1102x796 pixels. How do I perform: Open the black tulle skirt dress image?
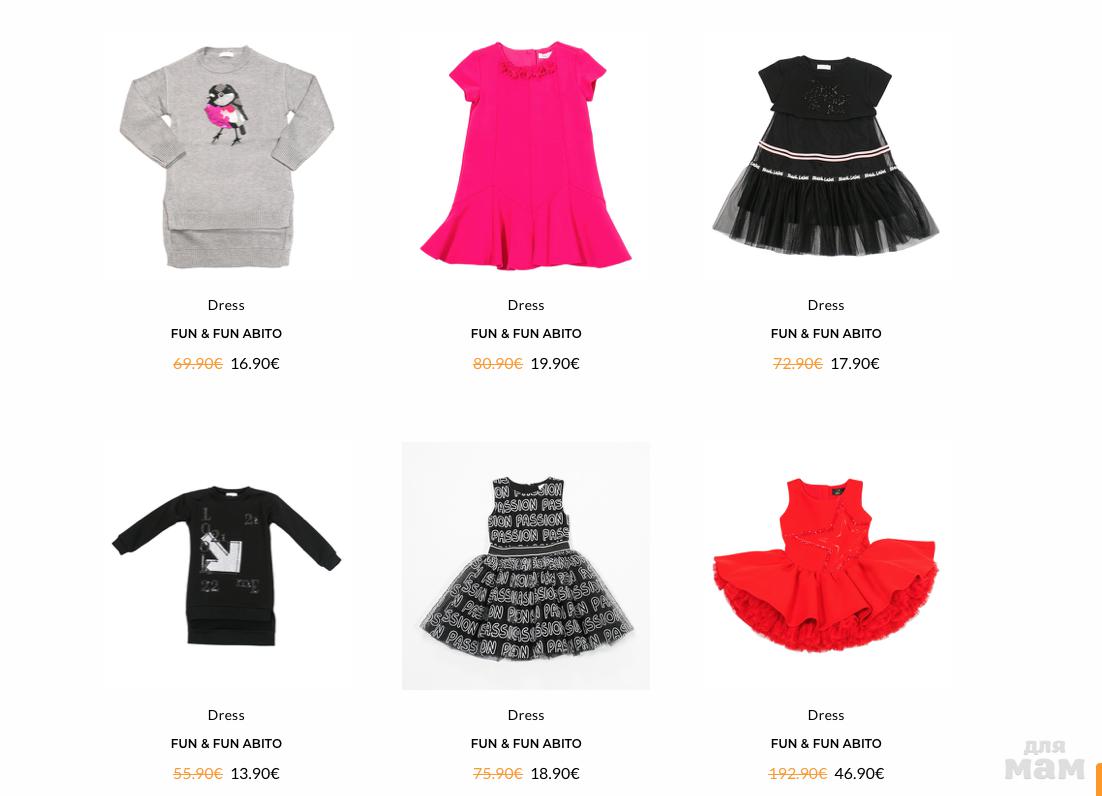[826, 157]
